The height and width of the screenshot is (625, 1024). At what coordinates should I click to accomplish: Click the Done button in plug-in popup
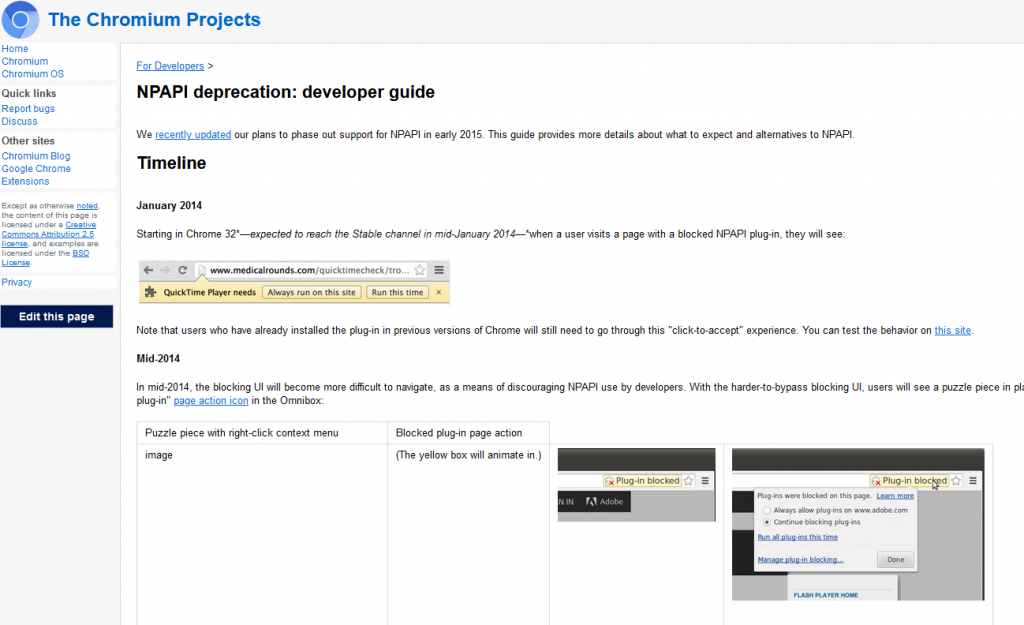pos(895,560)
